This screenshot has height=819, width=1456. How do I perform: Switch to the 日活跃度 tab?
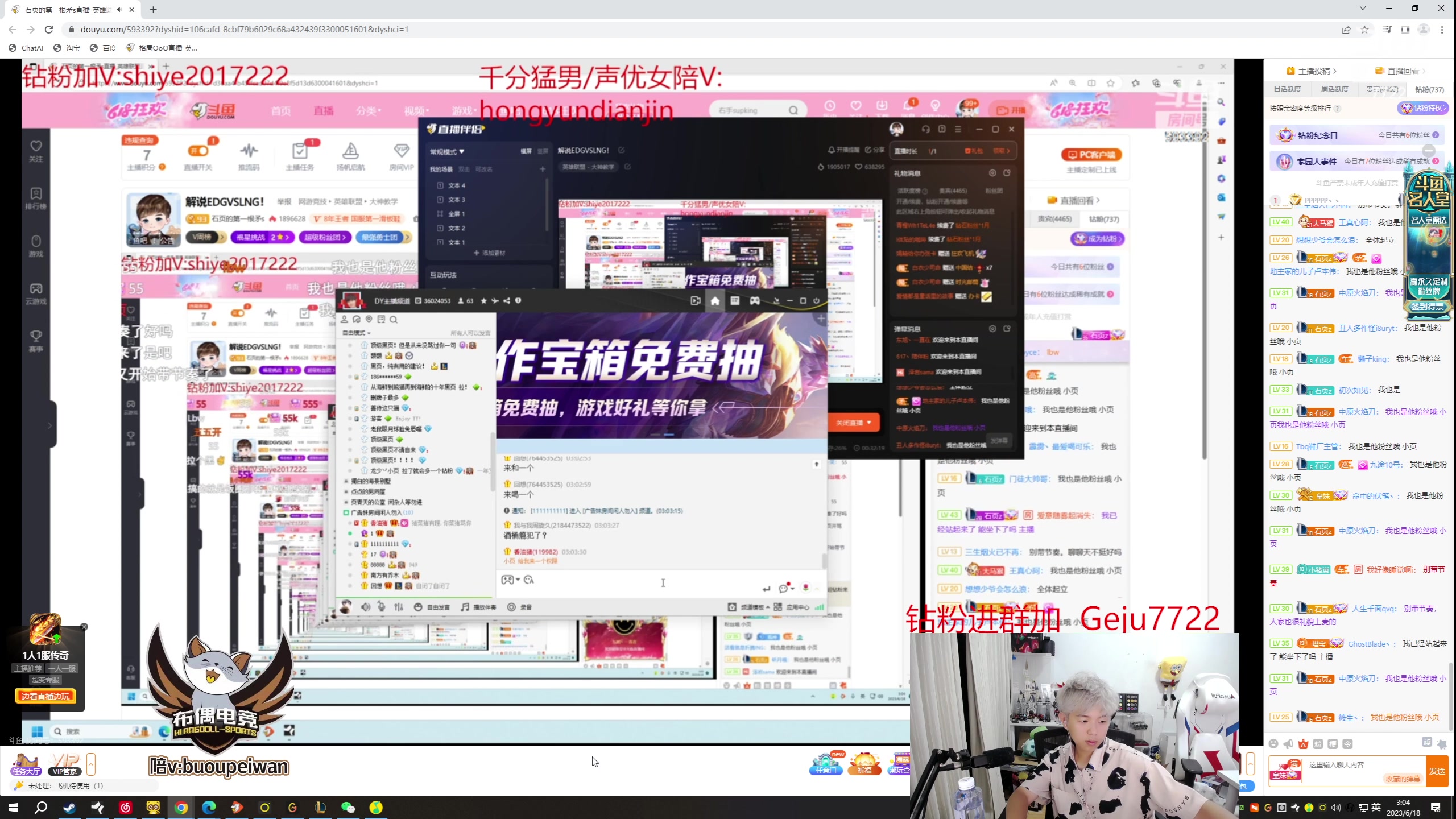(x=1287, y=89)
